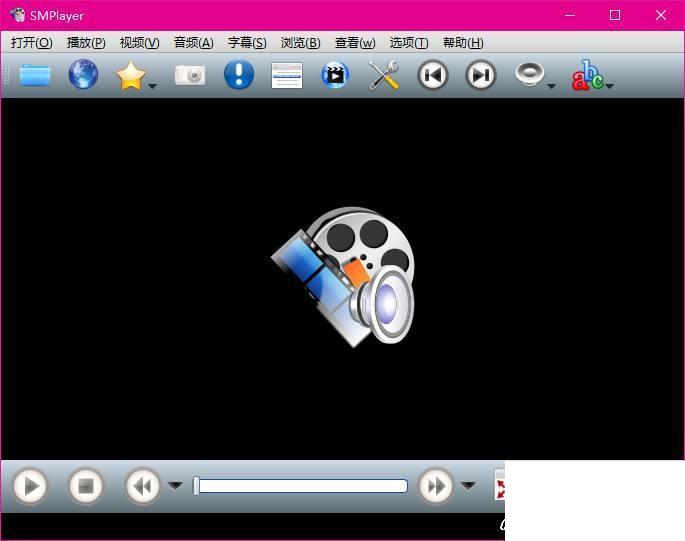Image resolution: width=685 pixels, height=541 pixels.
Task: Open a URL with the globe icon
Action: (83, 75)
